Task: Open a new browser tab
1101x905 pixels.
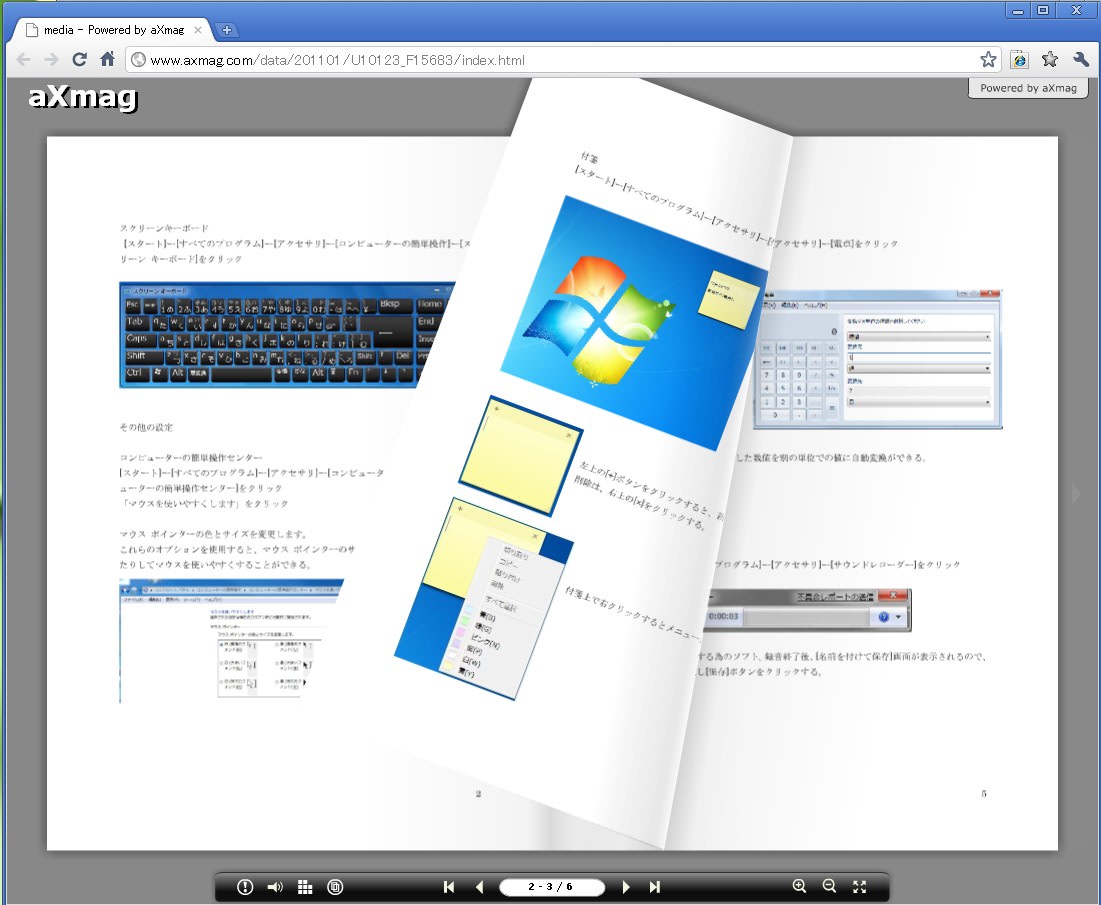Action: pos(227,30)
